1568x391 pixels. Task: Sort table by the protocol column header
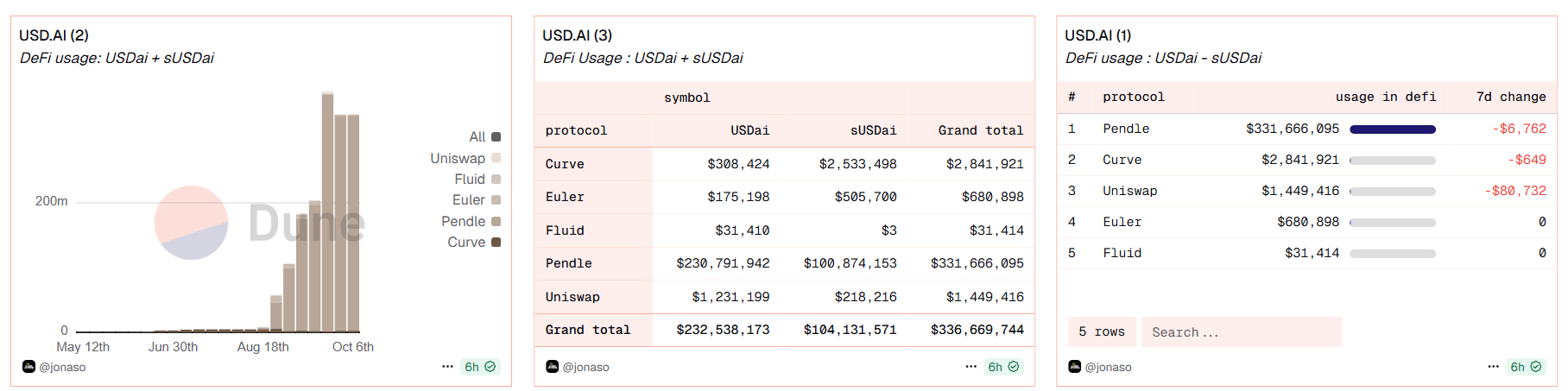[1133, 97]
